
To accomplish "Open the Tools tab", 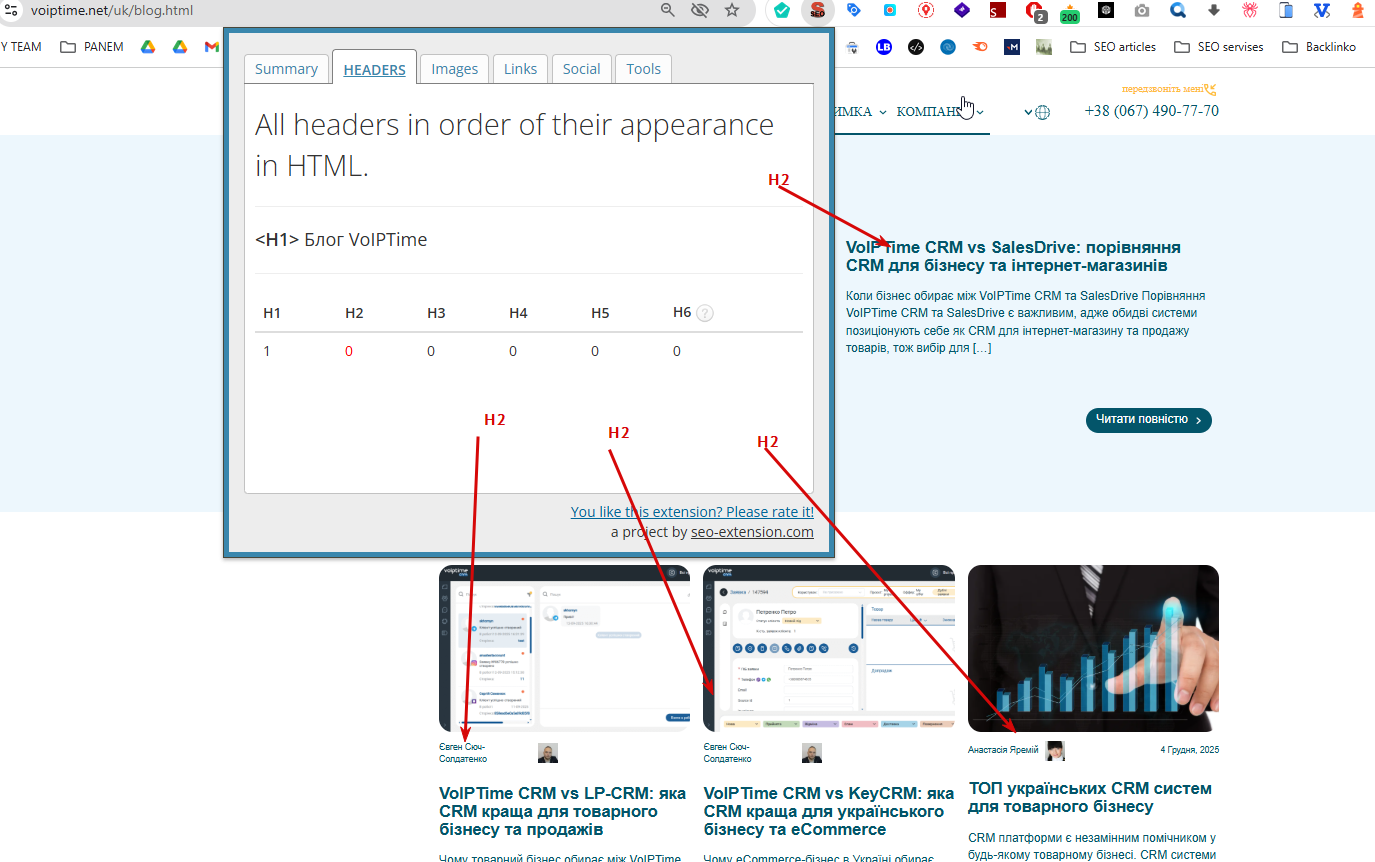I will coord(644,69).
